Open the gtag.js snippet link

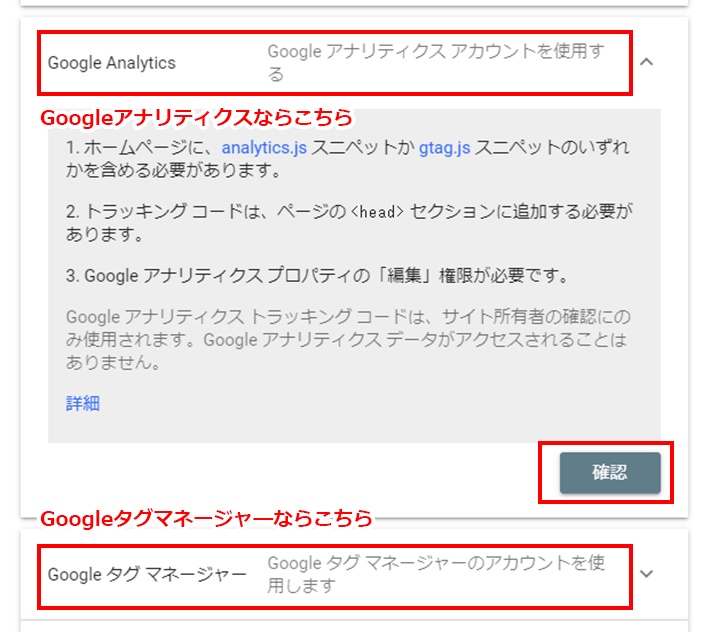point(444,148)
